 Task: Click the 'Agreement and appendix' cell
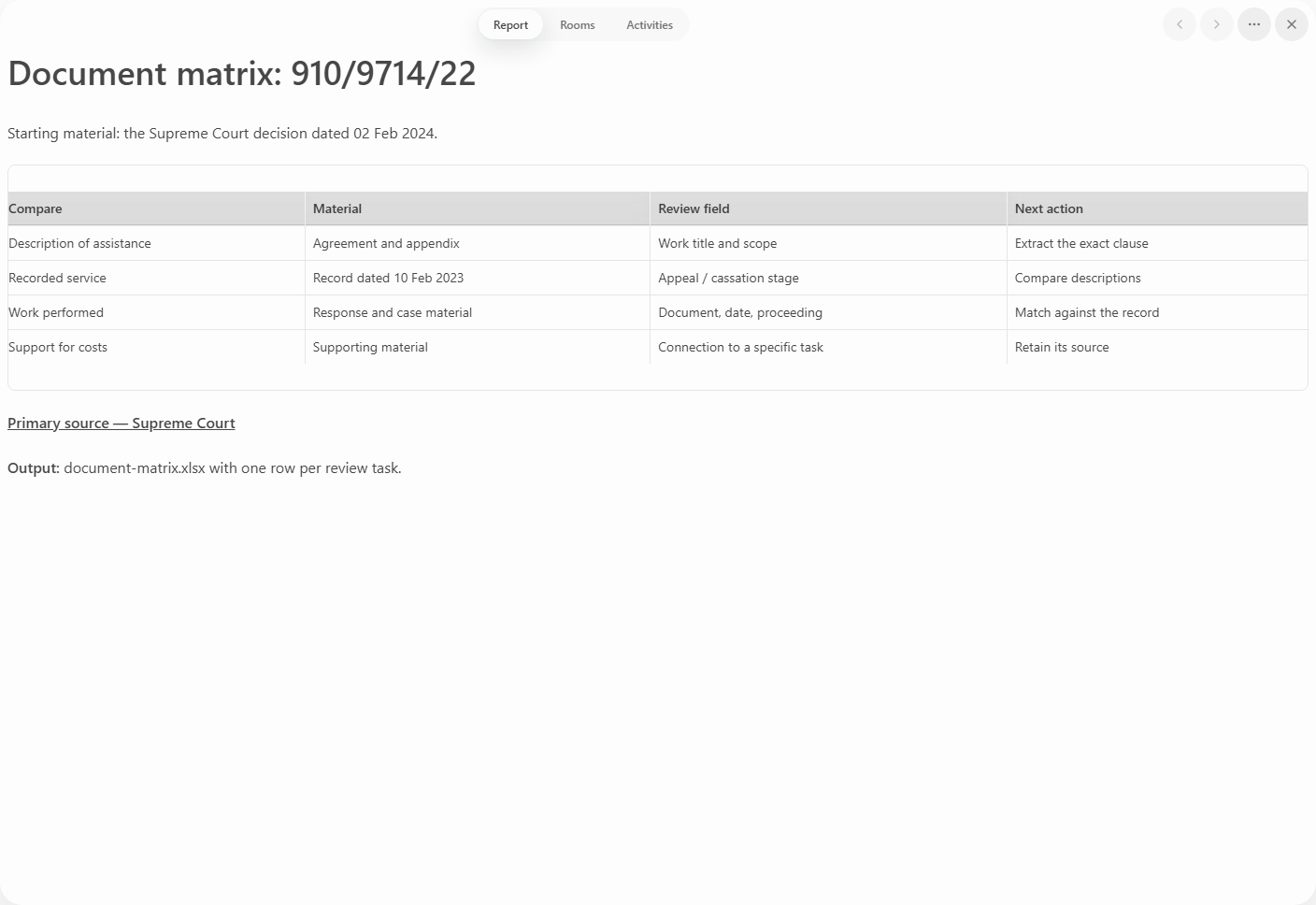tap(478, 243)
